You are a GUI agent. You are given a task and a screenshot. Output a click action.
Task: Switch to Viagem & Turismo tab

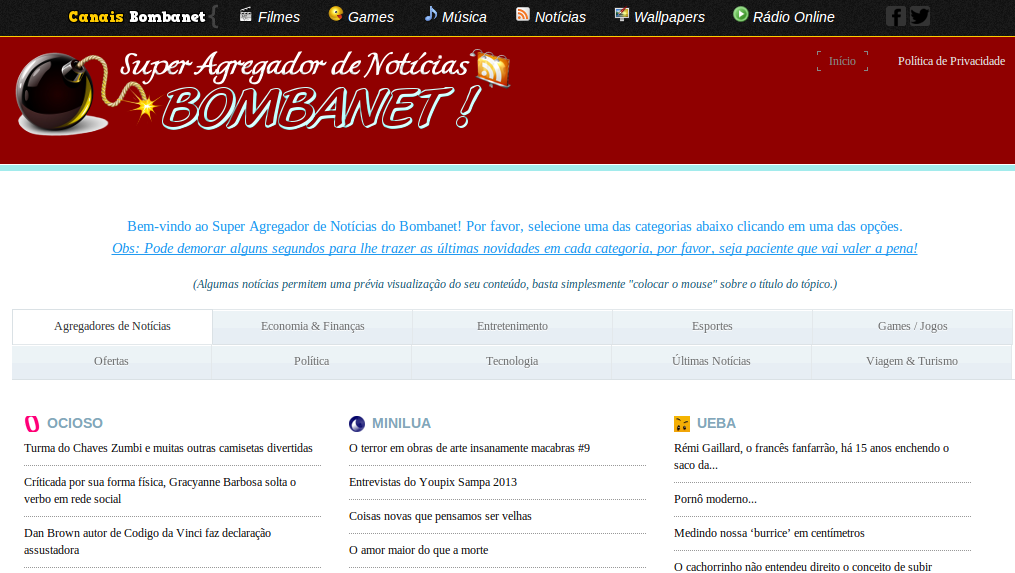(911, 361)
